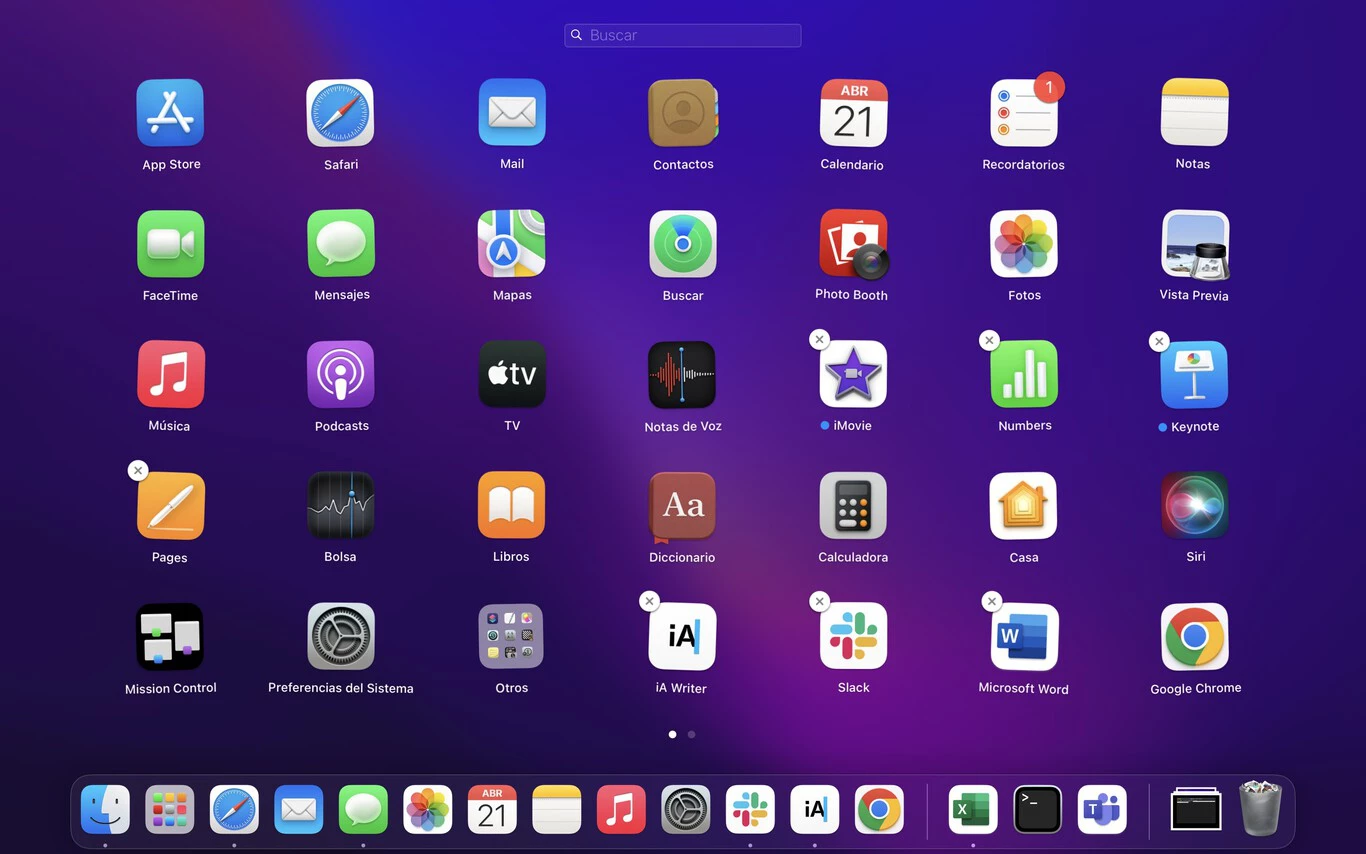Launch Música from the Launchpad grid

[x=170, y=374]
